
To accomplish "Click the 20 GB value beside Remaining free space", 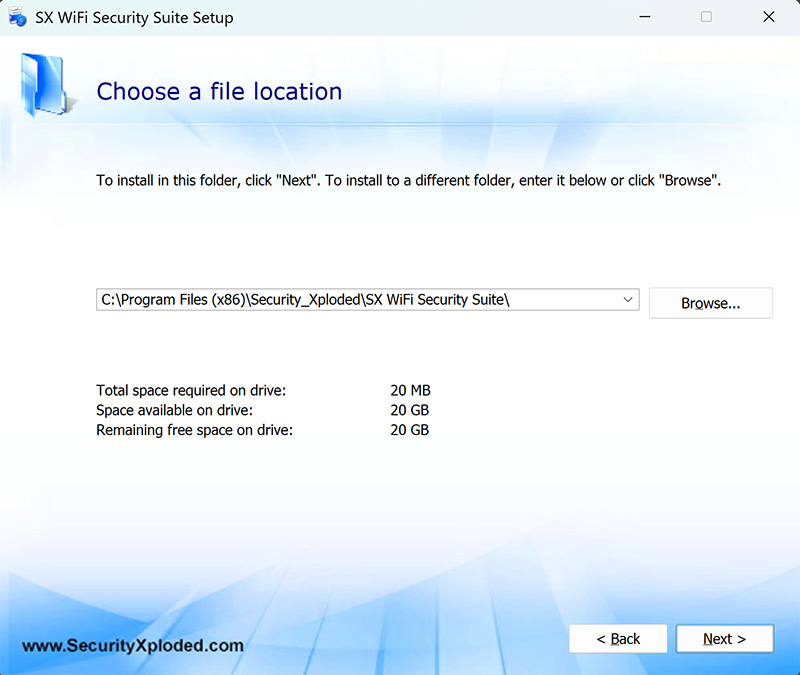I will [409, 430].
